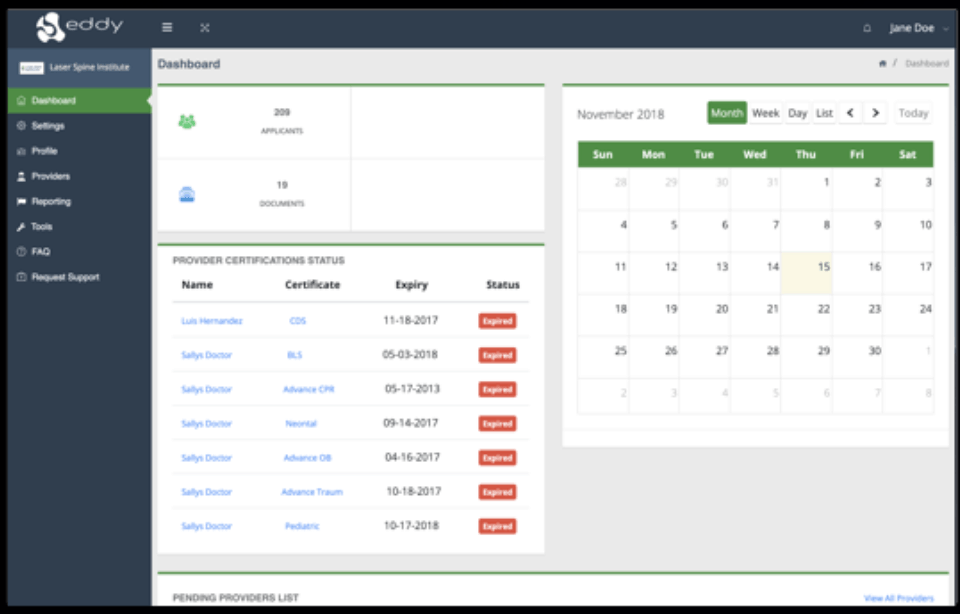Click the Luis Hernandez provider link
The image size is (960, 614).
[x=211, y=321]
